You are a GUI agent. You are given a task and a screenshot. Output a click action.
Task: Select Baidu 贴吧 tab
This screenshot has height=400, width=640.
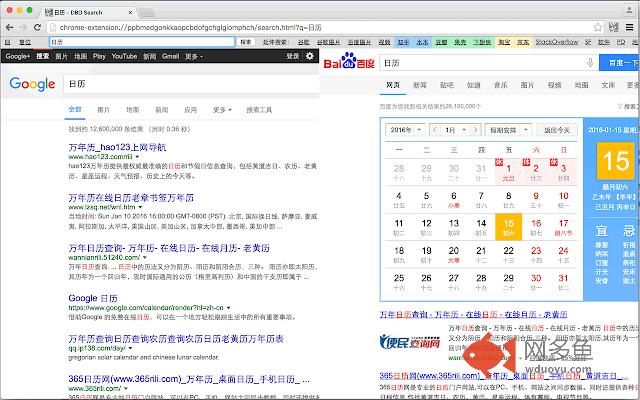point(447,85)
